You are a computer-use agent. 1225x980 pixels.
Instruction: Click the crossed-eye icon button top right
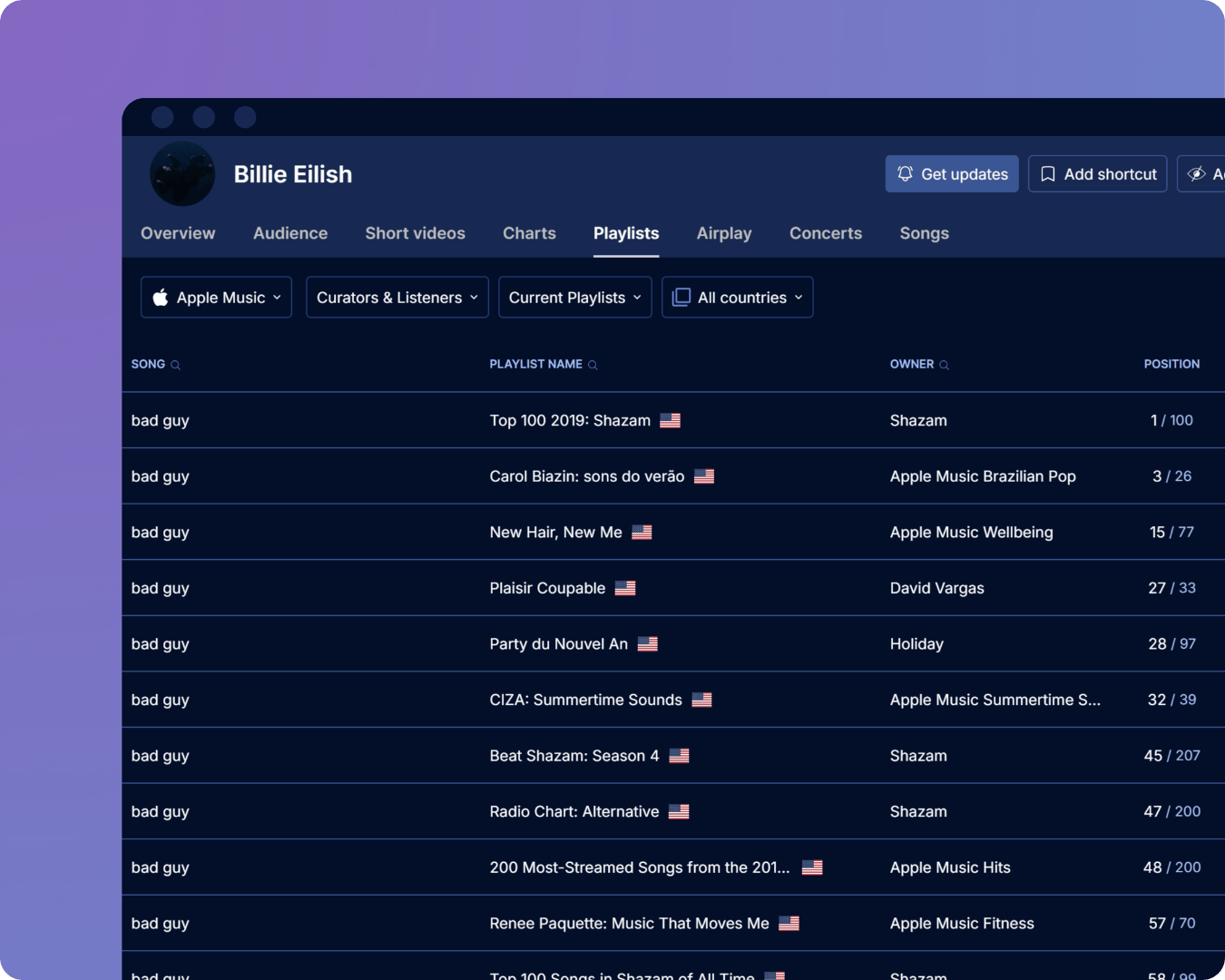1198,173
